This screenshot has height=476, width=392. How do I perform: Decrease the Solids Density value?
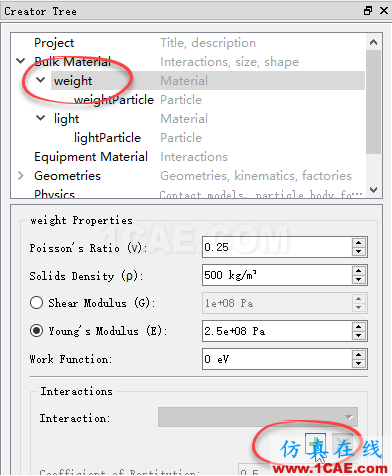[x=359, y=280]
